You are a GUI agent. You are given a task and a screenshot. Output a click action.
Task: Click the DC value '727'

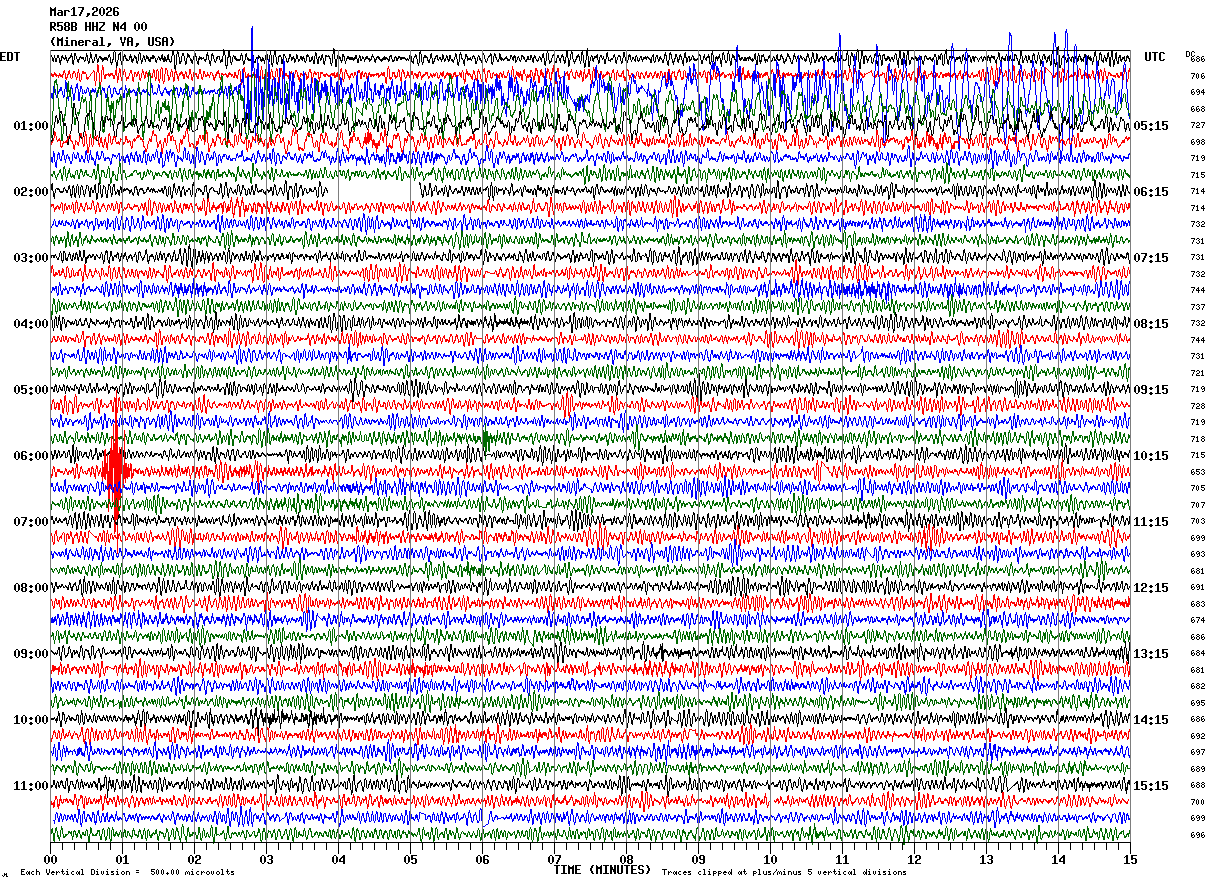(x=1197, y=126)
